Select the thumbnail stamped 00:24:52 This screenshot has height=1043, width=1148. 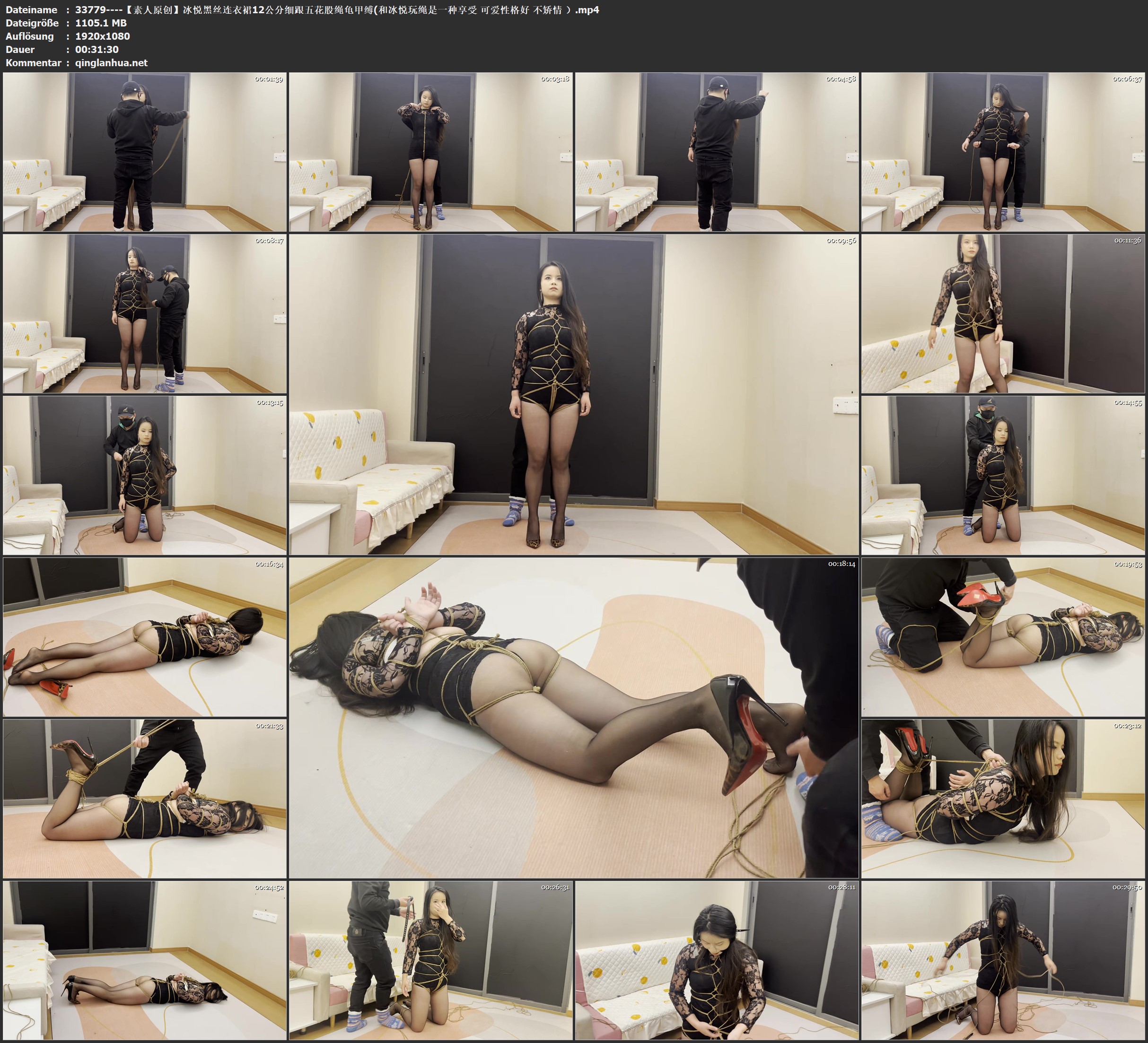click(x=145, y=960)
